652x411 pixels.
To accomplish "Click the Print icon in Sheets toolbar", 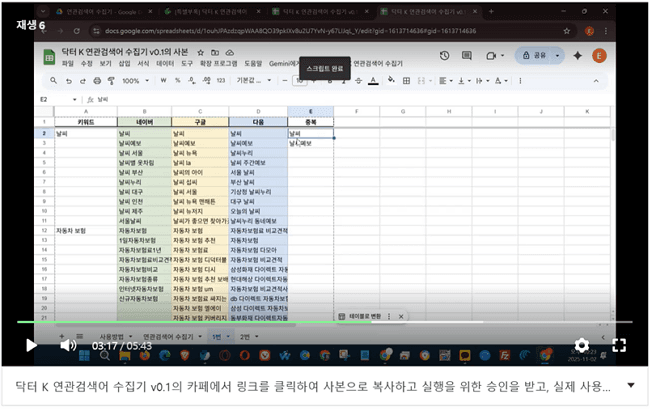I will pos(96,81).
